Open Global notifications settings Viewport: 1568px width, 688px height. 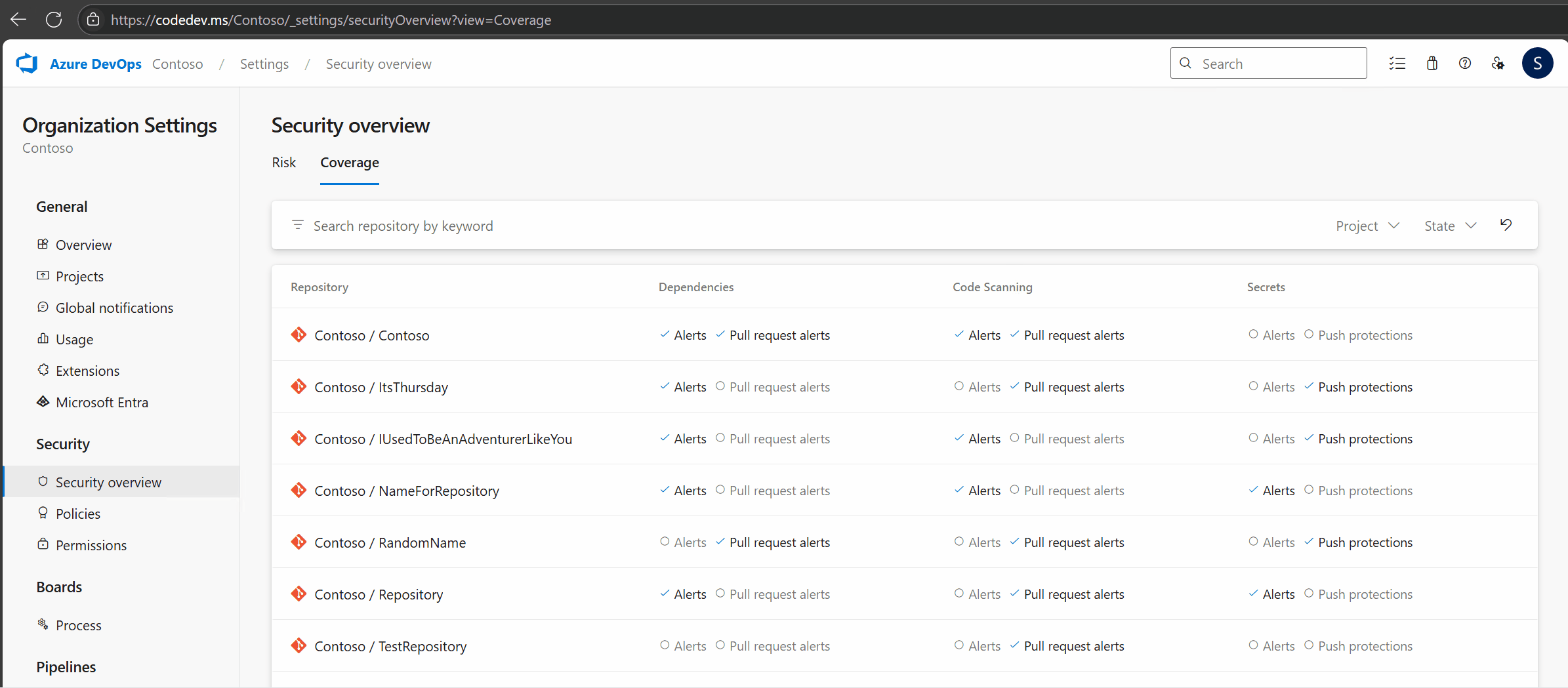[114, 307]
